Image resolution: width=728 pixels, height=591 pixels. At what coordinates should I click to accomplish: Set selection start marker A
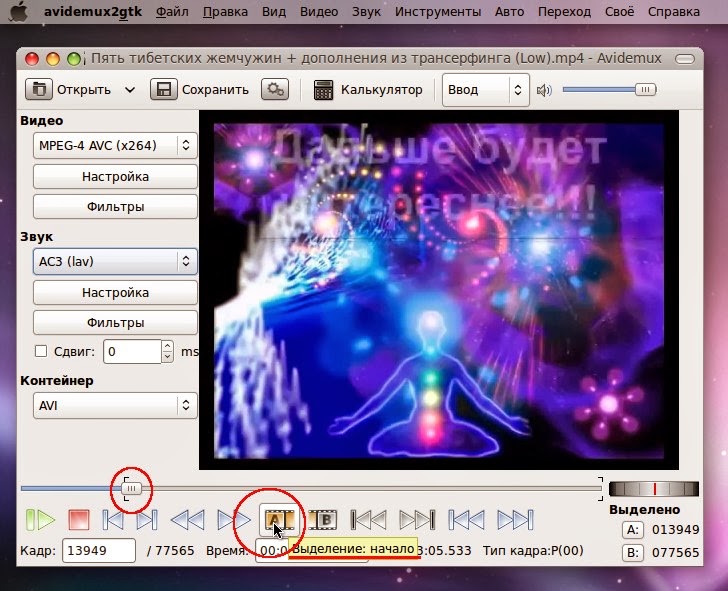(x=280, y=520)
